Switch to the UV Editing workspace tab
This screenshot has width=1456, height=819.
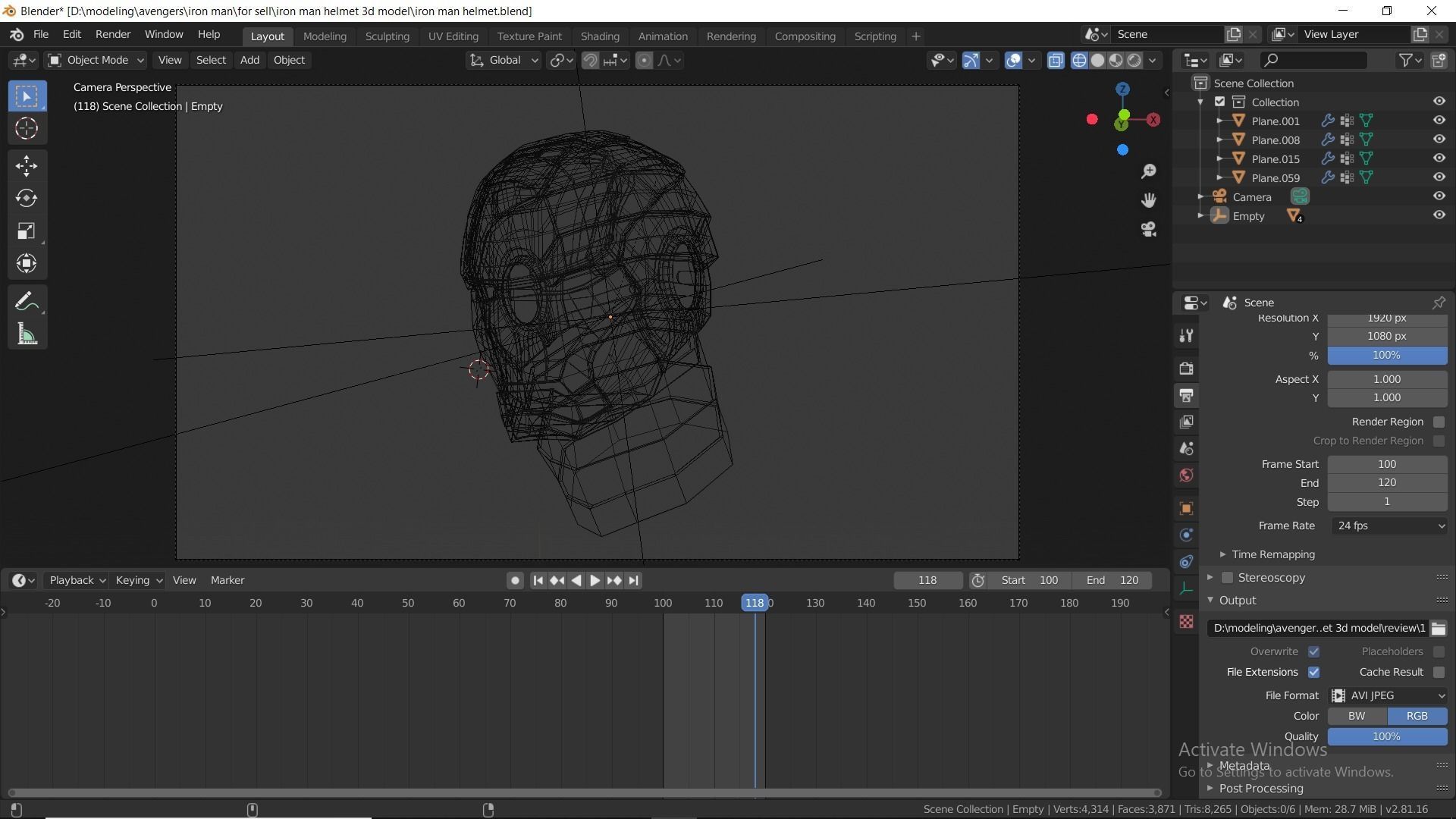pos(453,36)
